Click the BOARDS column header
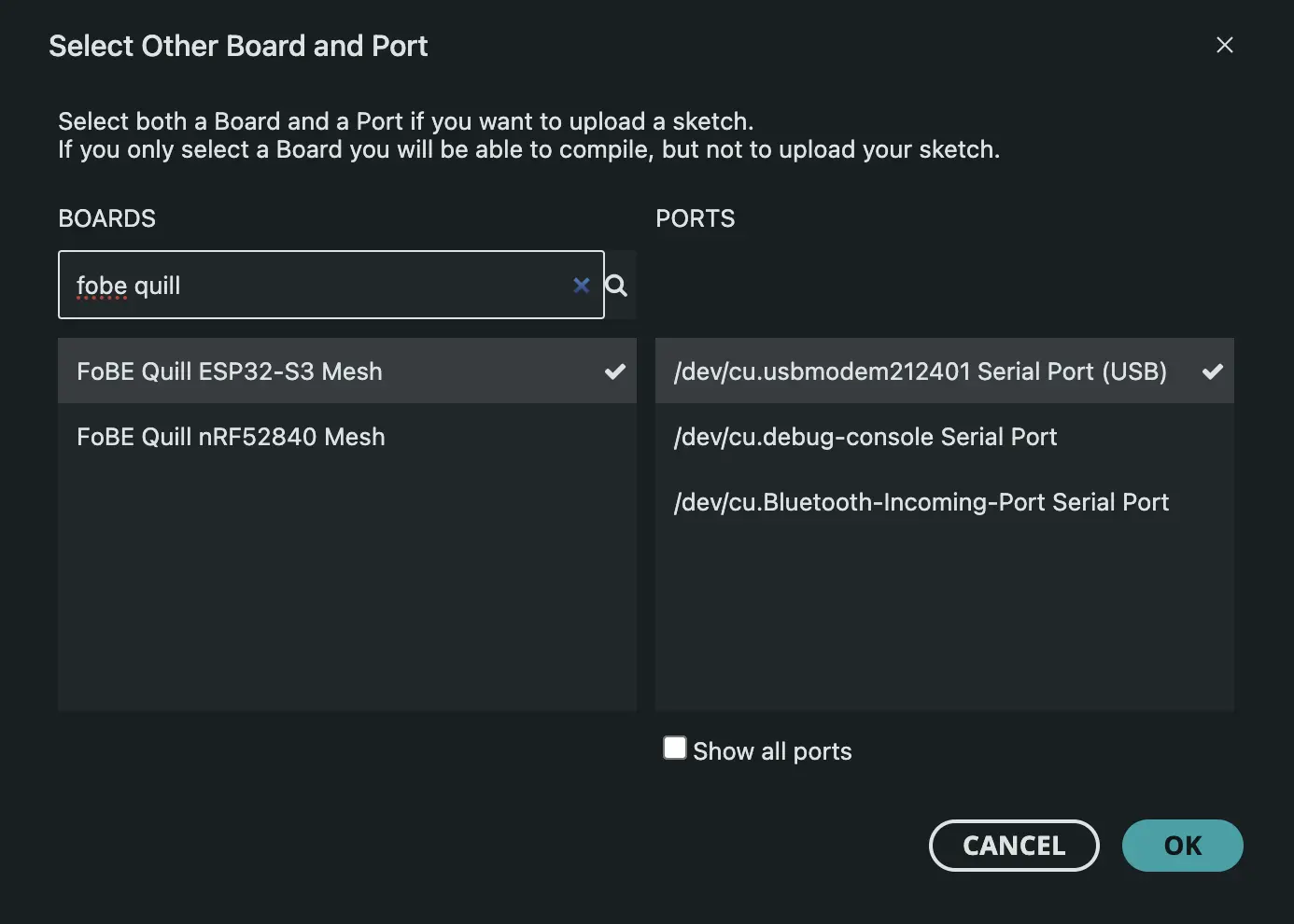Image resolution: width=1294 pixels, height=924 pixels. coord(106,218)
